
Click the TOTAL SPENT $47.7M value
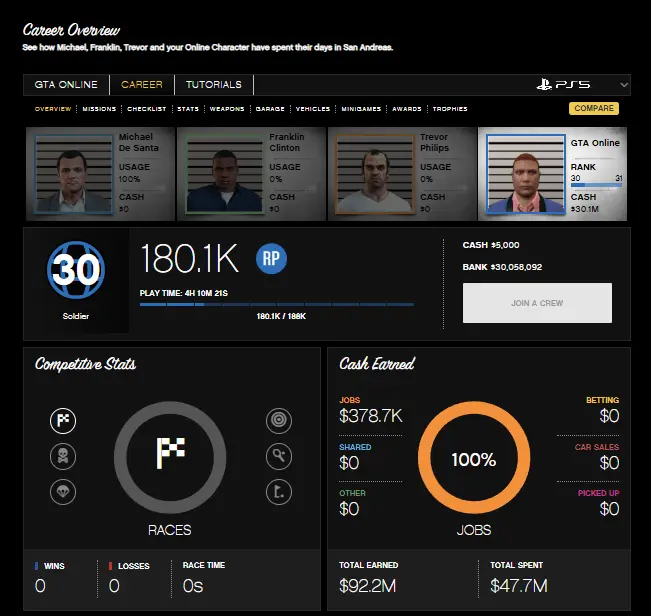click(x=519, y=586)
